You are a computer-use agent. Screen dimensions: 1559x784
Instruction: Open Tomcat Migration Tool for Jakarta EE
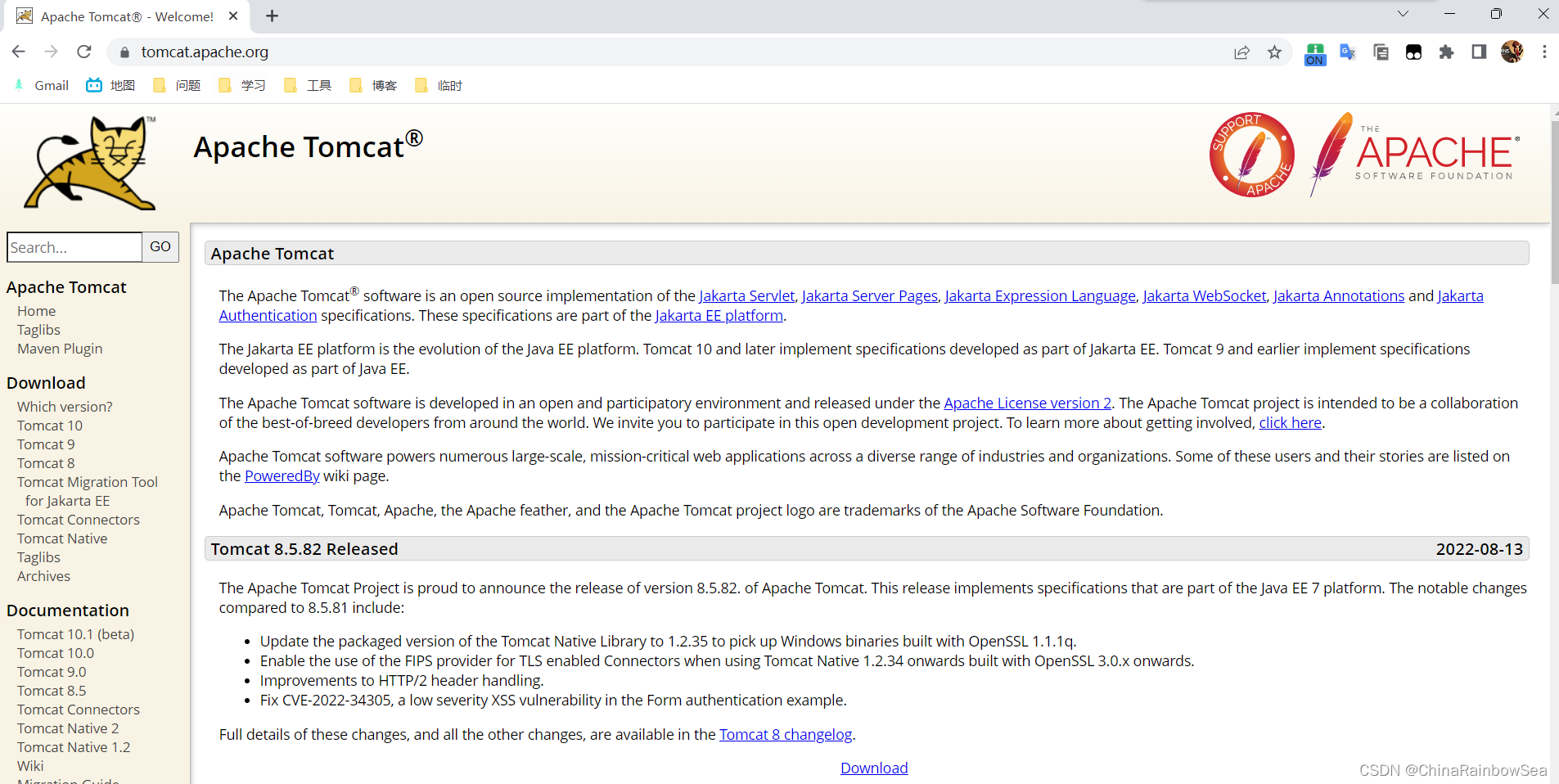point(88,491)
